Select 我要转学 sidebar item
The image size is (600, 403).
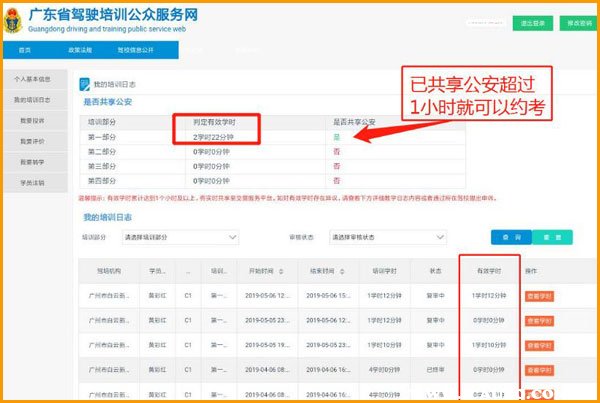pos(32,161)
